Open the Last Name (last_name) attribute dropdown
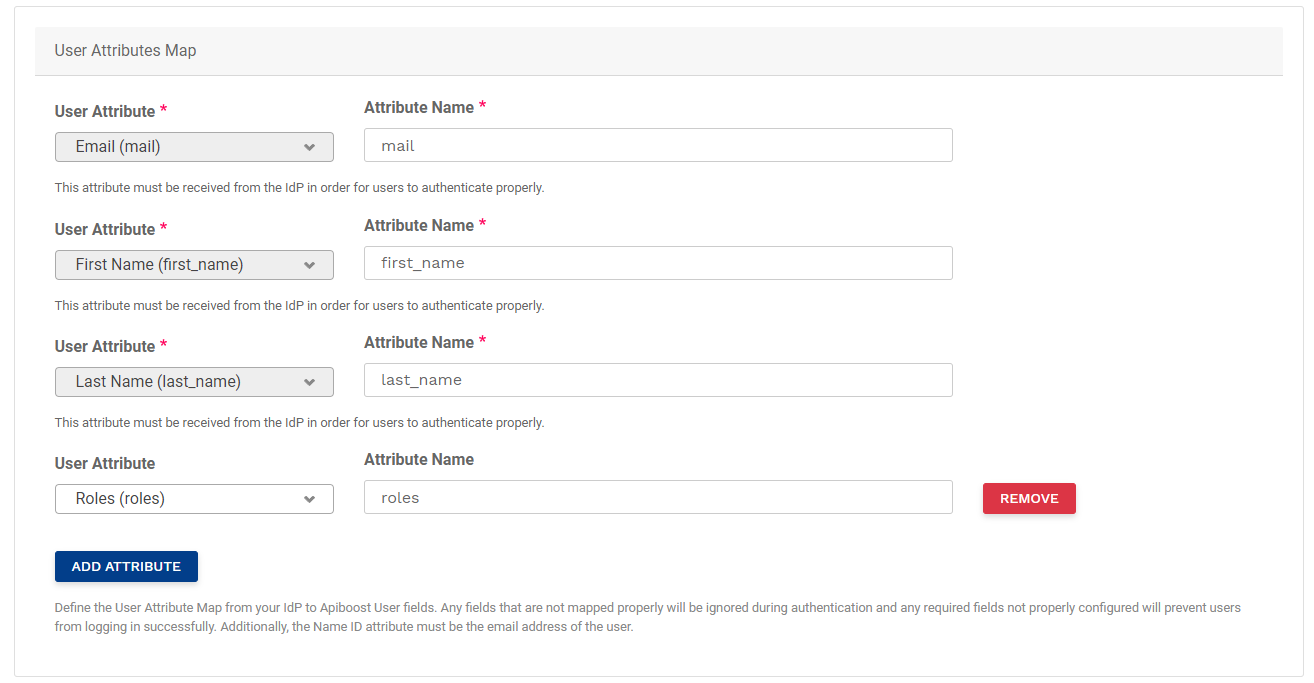Image resolution: width=1314 pixels, height=683 pixels. [194, 382]
